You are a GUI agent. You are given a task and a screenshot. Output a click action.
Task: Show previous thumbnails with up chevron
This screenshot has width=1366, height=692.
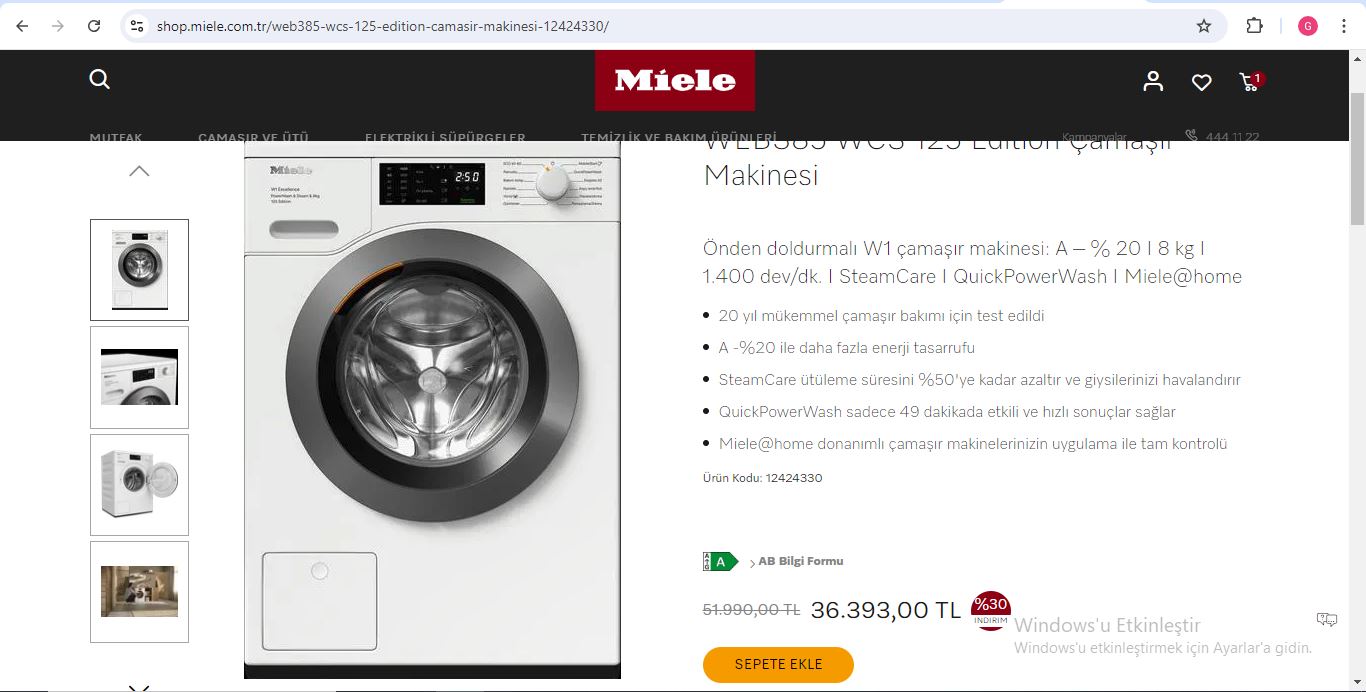point(139,171)
